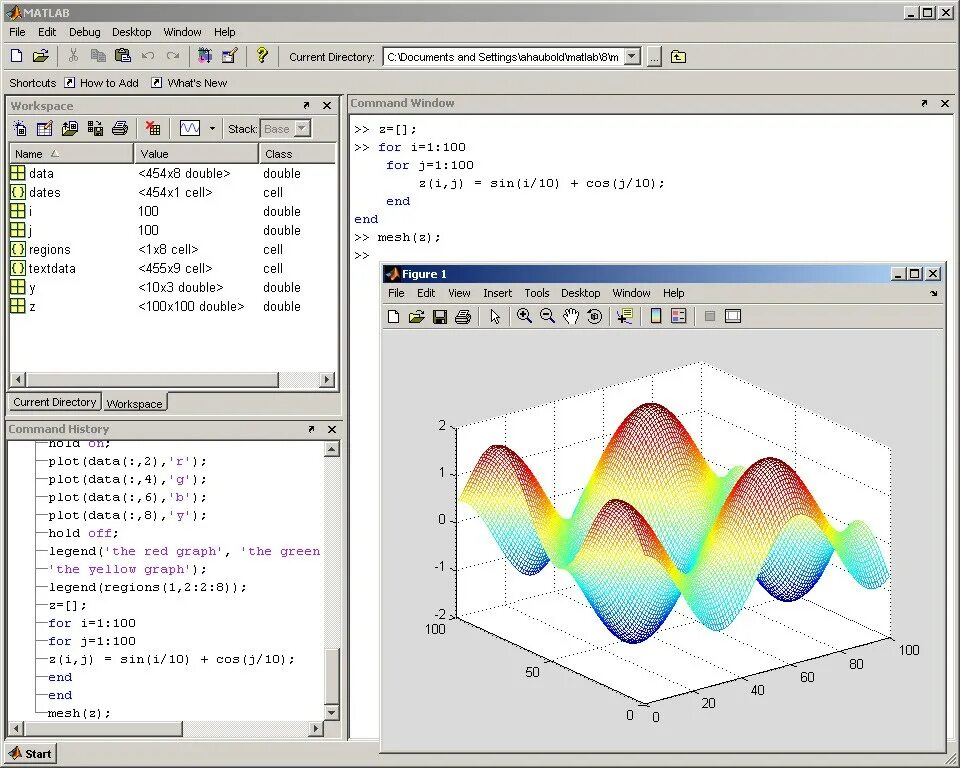The image size is (960, 768).
Task: Click the Data Cursor tool in Figure 1
Action: 624,316
